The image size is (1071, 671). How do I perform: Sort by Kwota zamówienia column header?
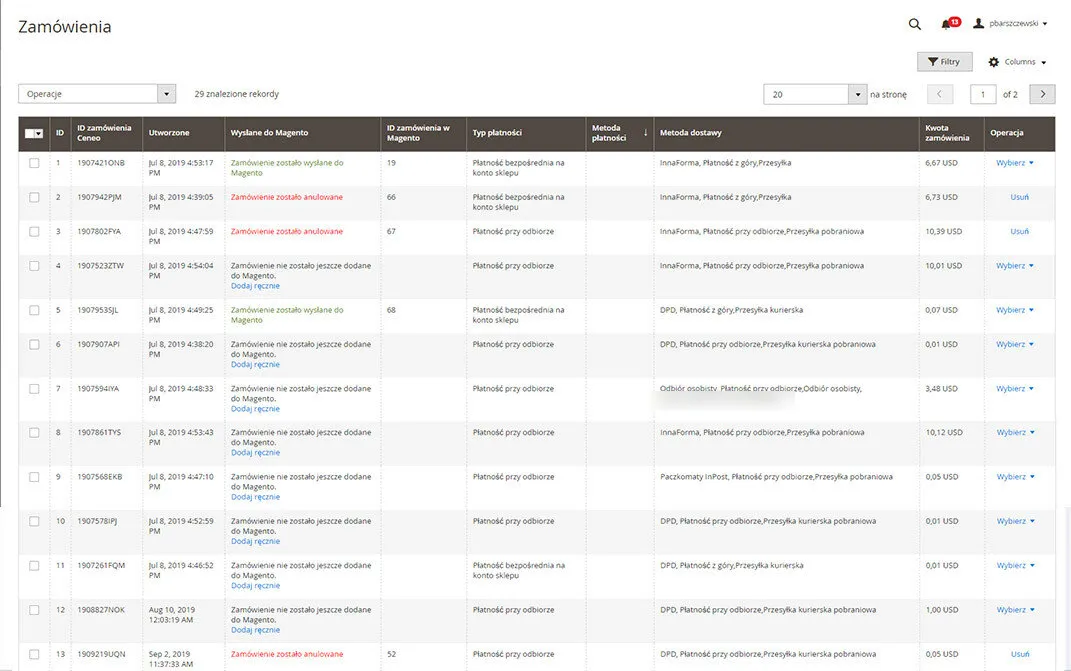coord(951,133)
